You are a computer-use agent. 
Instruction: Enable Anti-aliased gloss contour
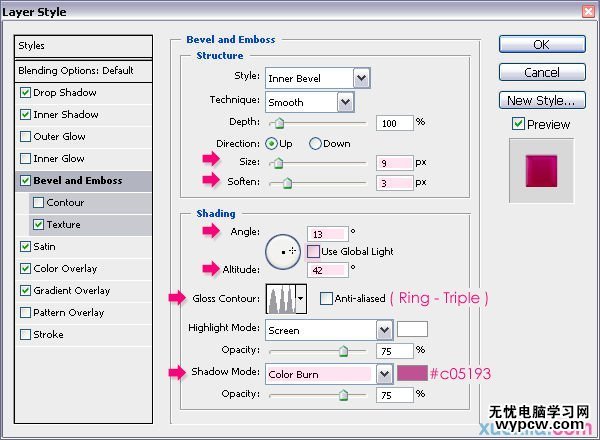[326, 298]
